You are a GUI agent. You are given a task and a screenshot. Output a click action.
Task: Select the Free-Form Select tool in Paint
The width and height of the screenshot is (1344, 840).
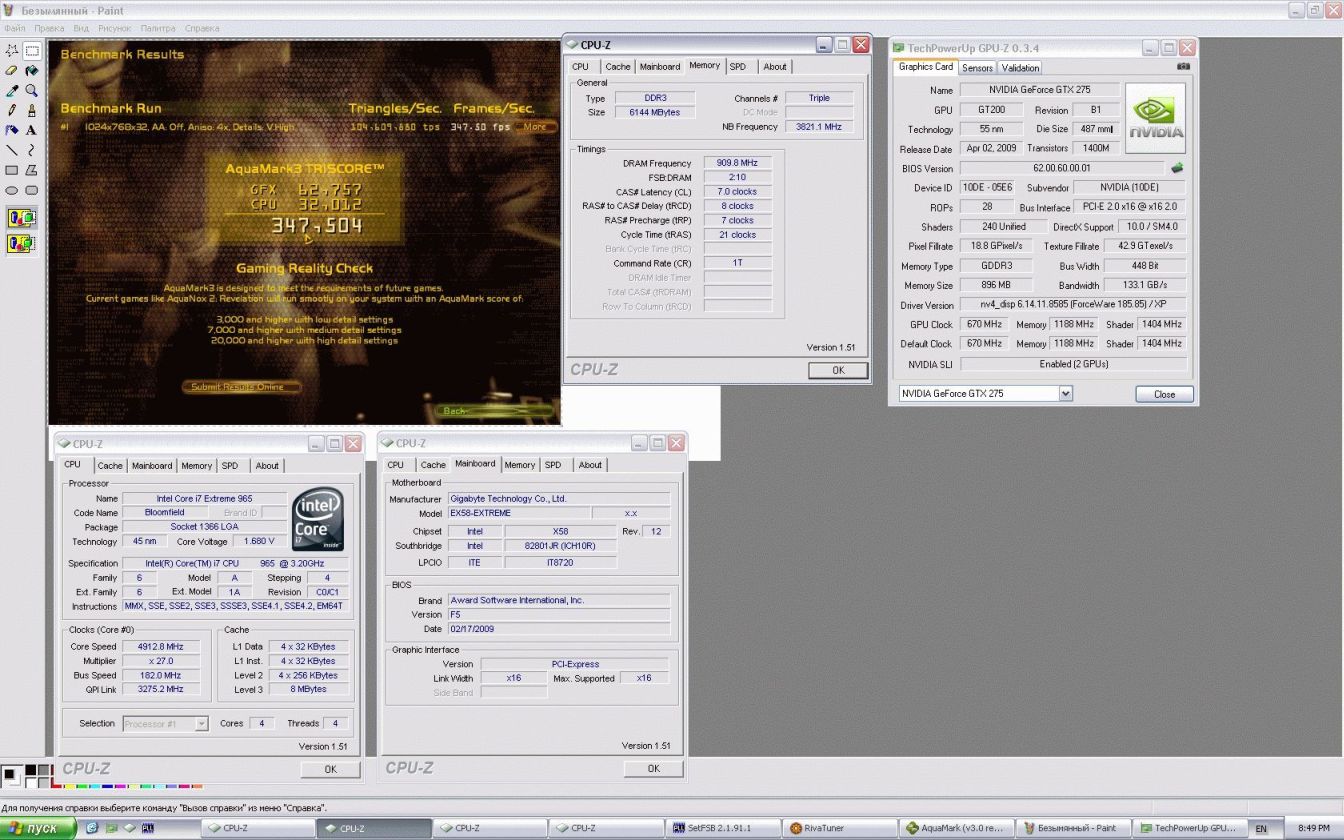[12, 50]
